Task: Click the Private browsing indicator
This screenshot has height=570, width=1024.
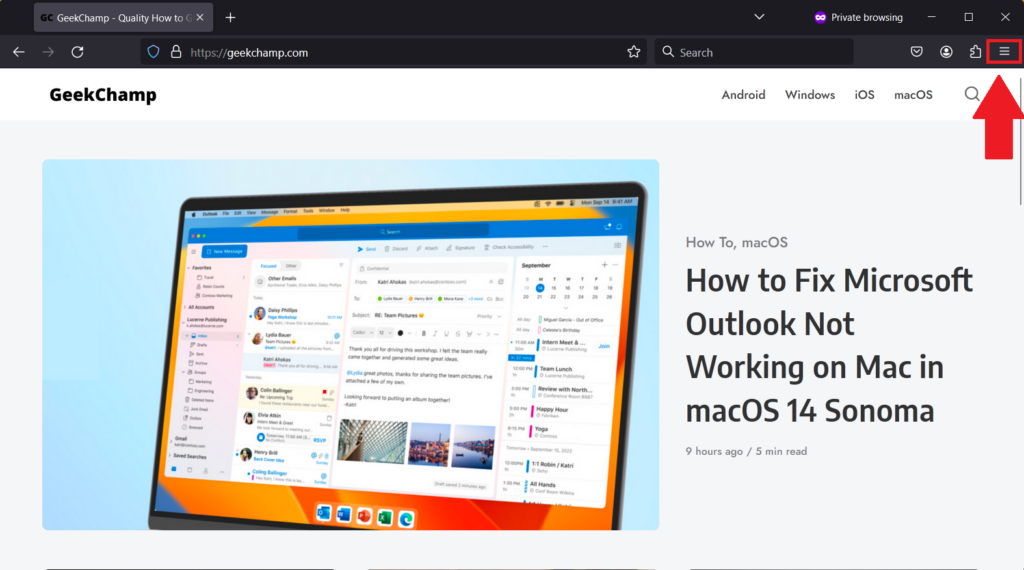Action: (x=858, y=18)
